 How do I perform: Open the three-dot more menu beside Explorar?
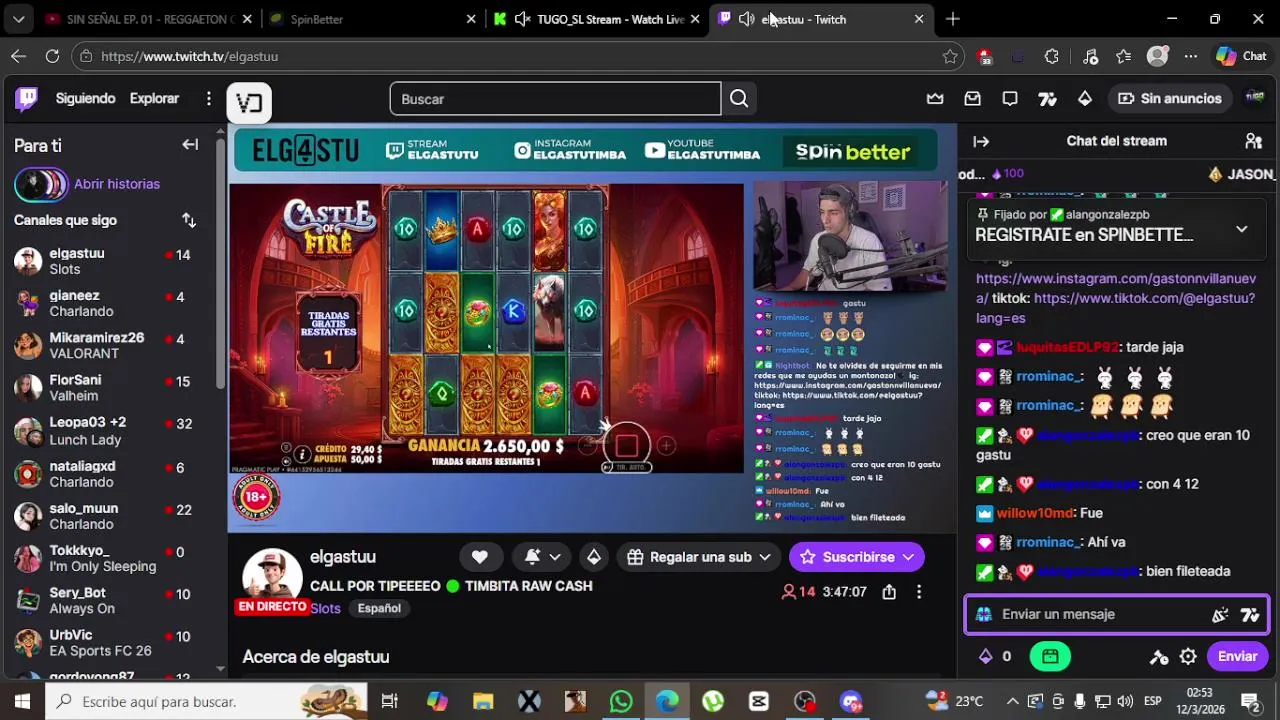(208, 98)
